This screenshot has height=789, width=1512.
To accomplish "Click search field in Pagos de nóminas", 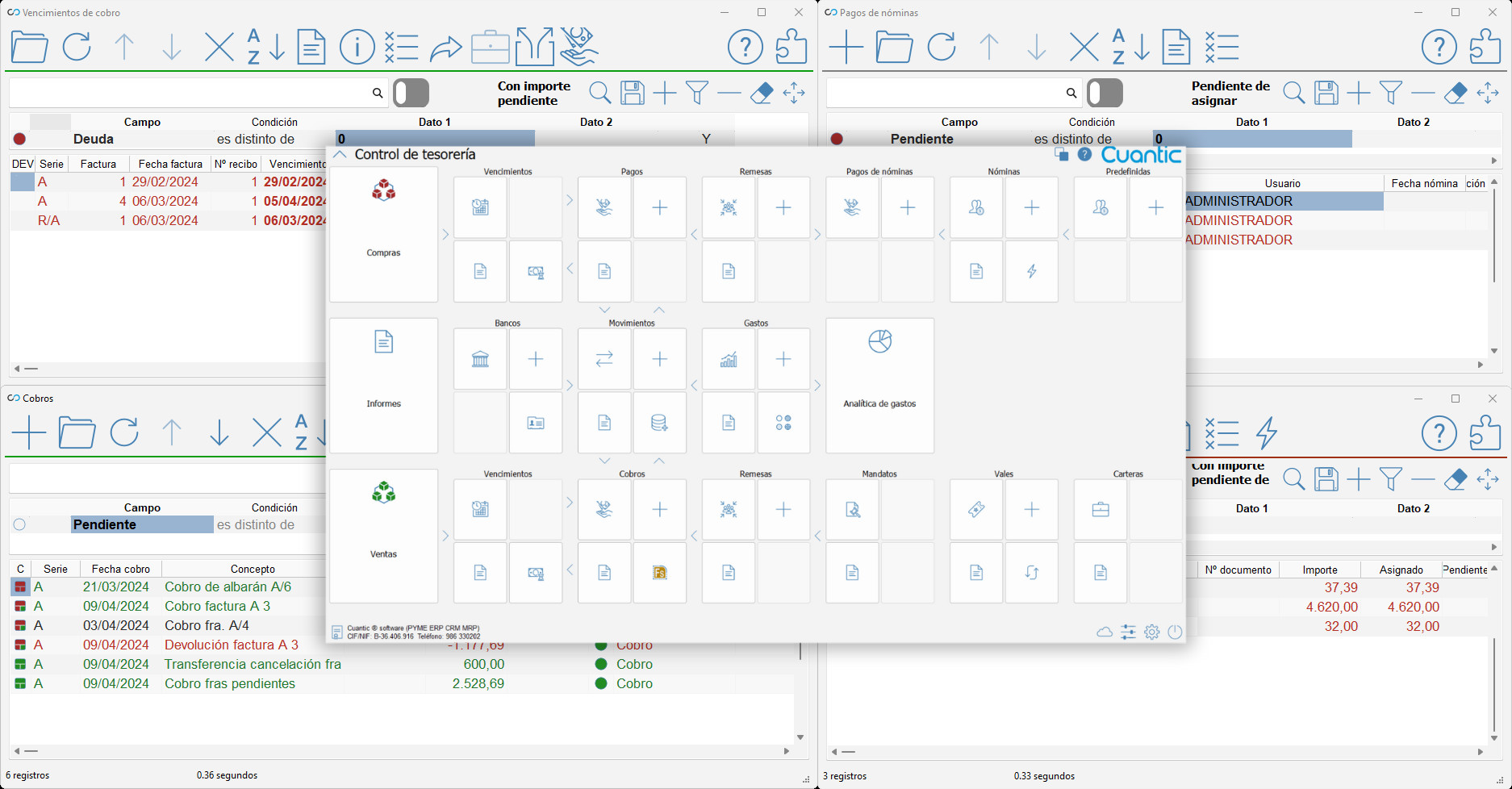I will click(954, 93).
